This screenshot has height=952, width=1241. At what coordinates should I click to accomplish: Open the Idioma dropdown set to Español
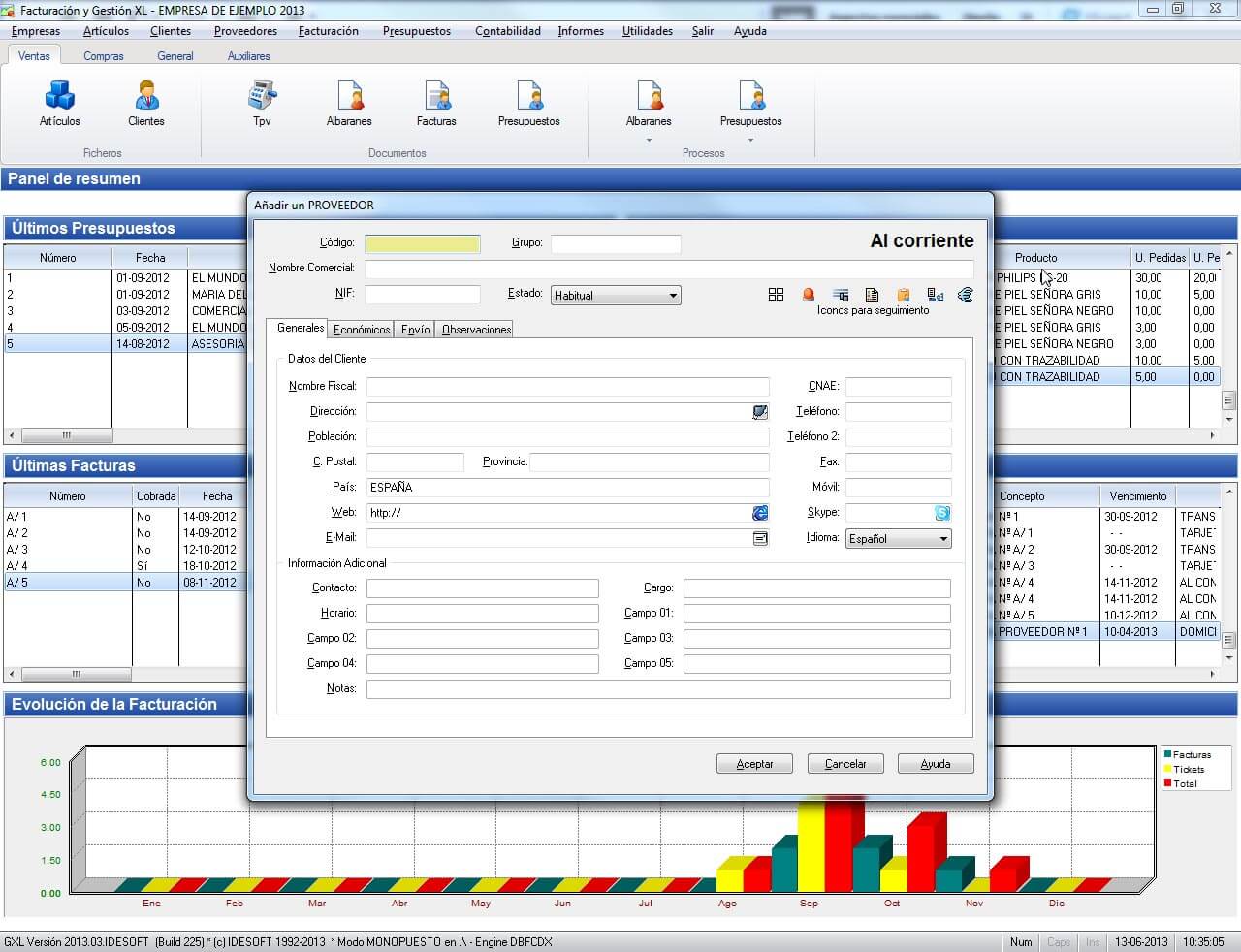click(x=943, y=539)
